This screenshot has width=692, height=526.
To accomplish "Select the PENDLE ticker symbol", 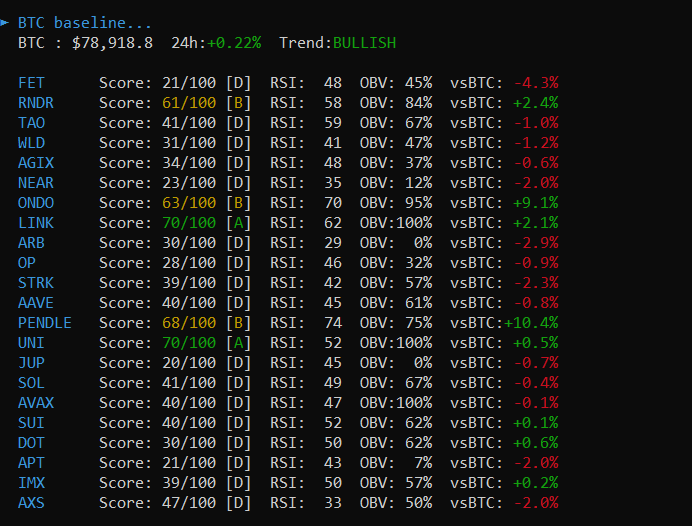I will [x=45, y=323].
